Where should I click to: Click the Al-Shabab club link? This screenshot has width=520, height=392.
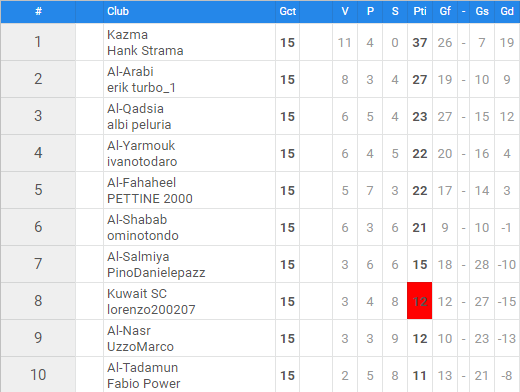(137, 220)
